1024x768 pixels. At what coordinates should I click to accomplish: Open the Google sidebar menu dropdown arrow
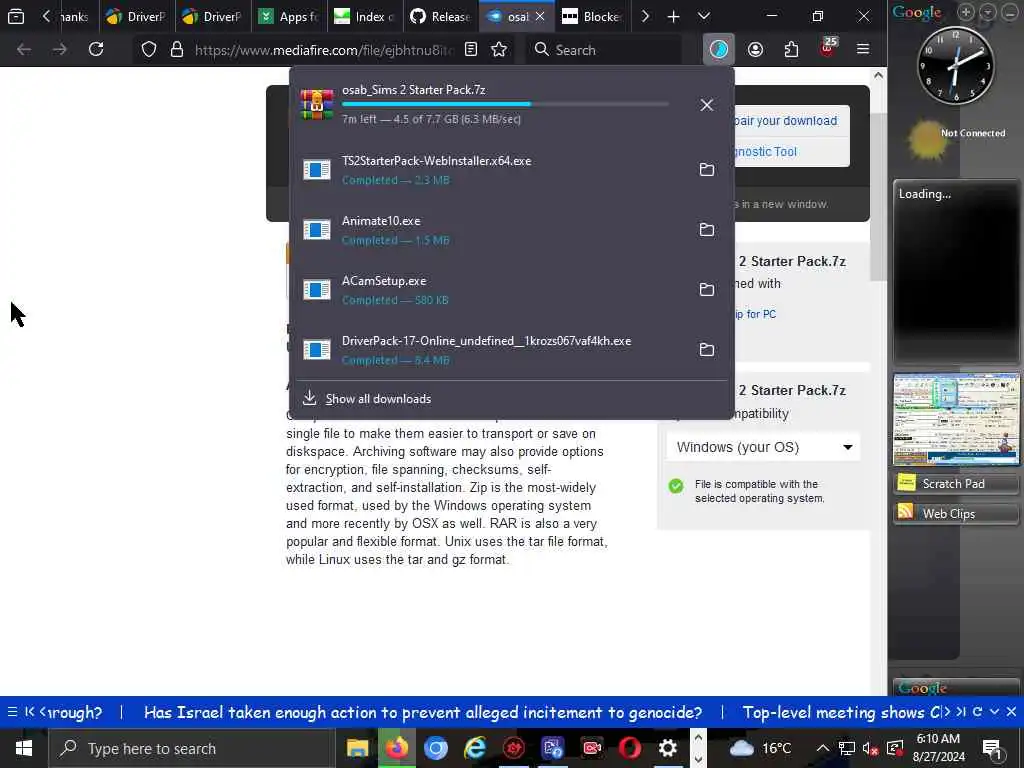tap(988, 12)
